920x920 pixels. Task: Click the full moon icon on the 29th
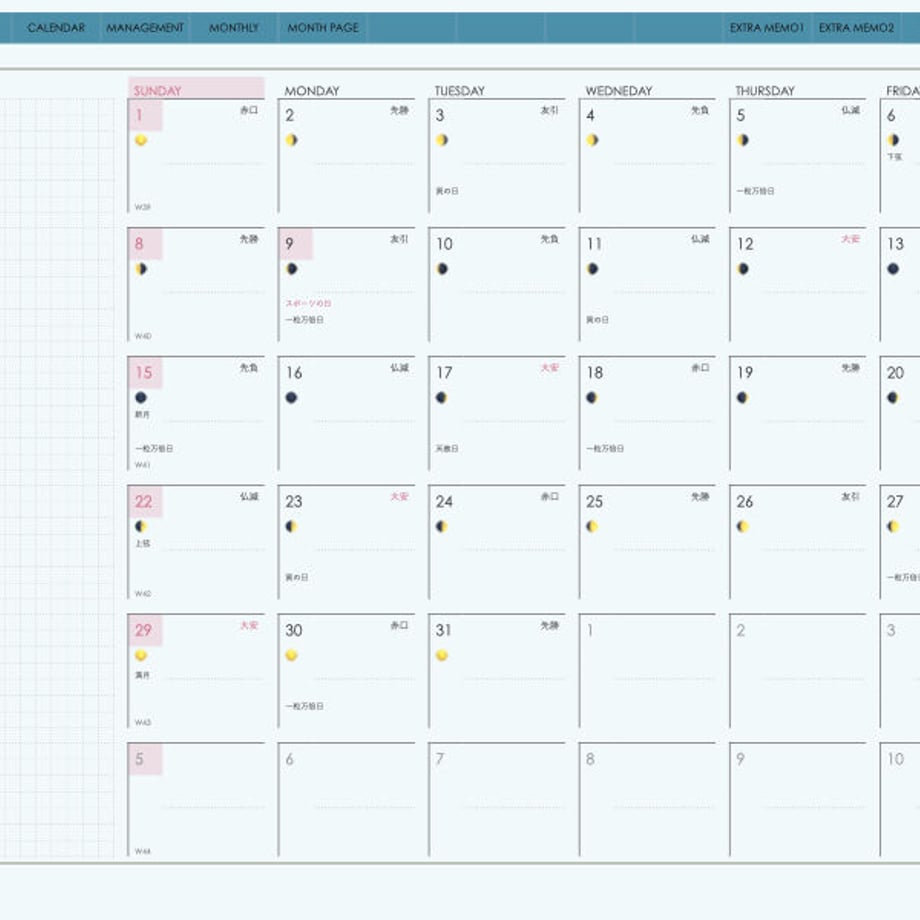141,655
